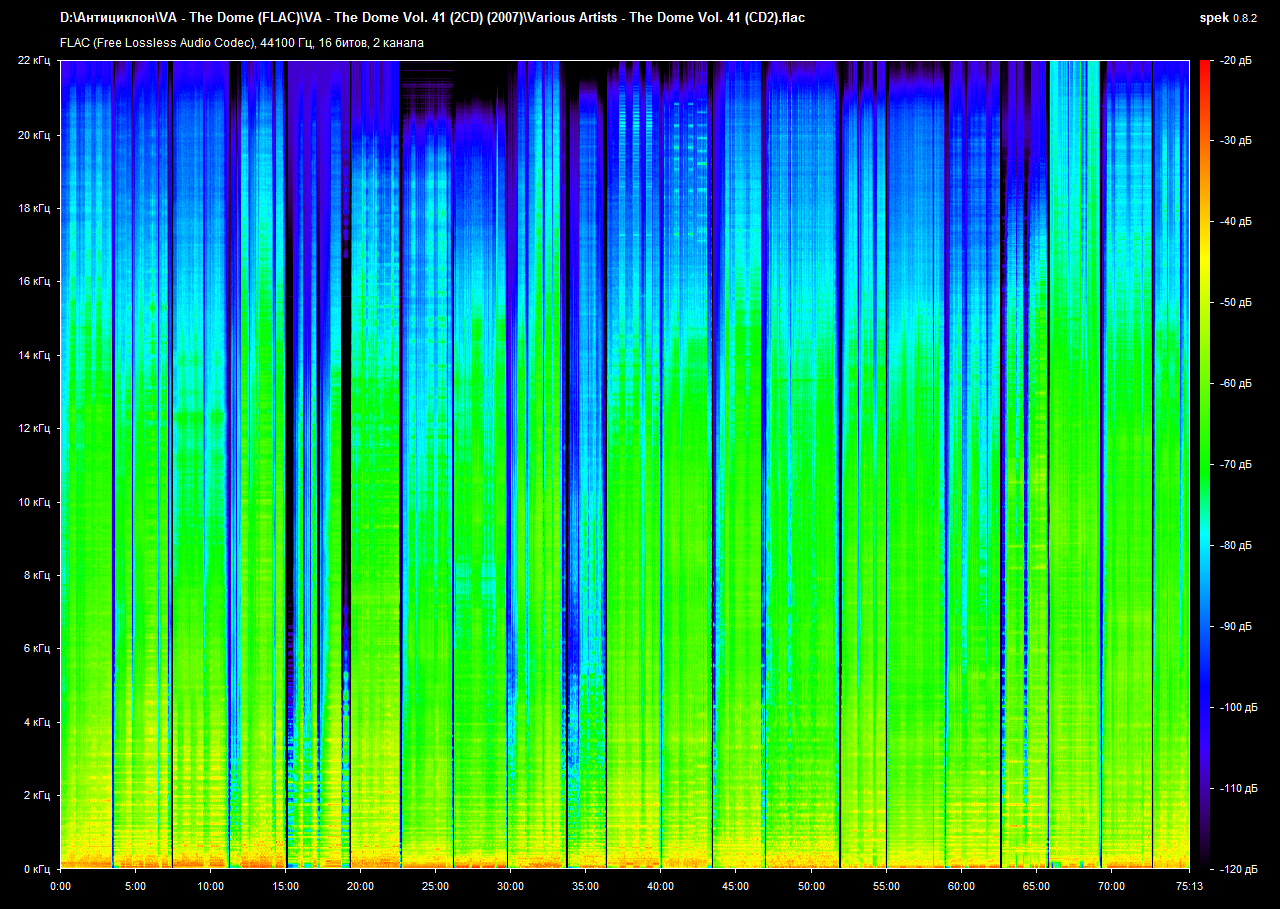Select the FLAC codec info line
Screen dimensions: 1280x909
[x=241, y=43]
